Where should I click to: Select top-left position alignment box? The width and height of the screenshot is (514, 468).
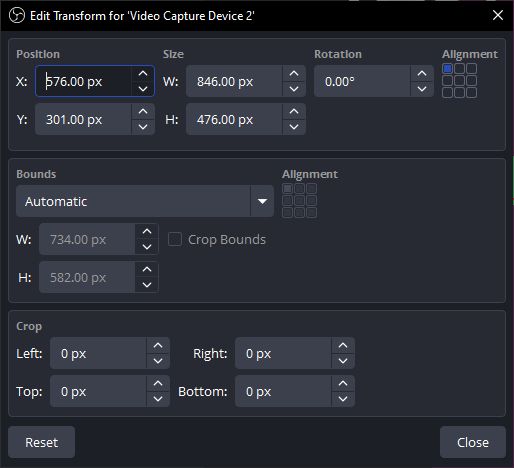tap(447, 69)
